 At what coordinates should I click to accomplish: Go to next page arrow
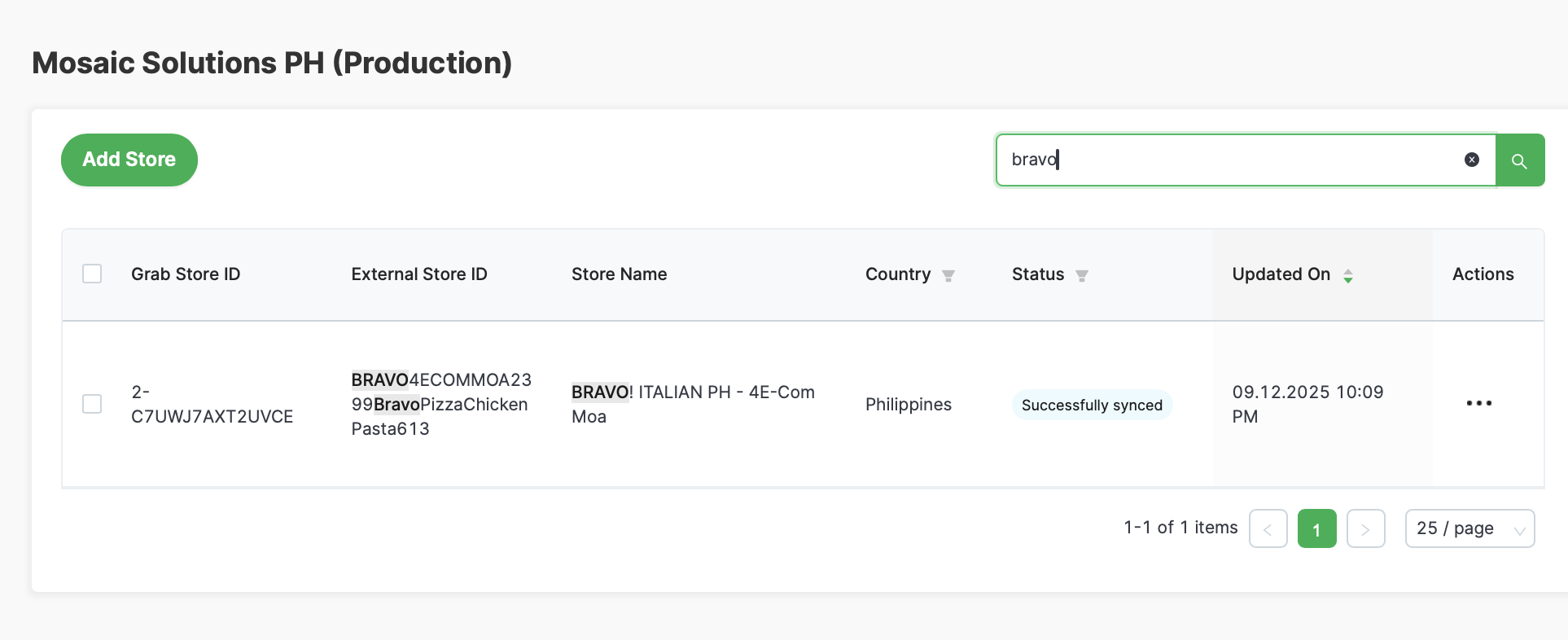pyautogui.click(x=1365, y=529)
